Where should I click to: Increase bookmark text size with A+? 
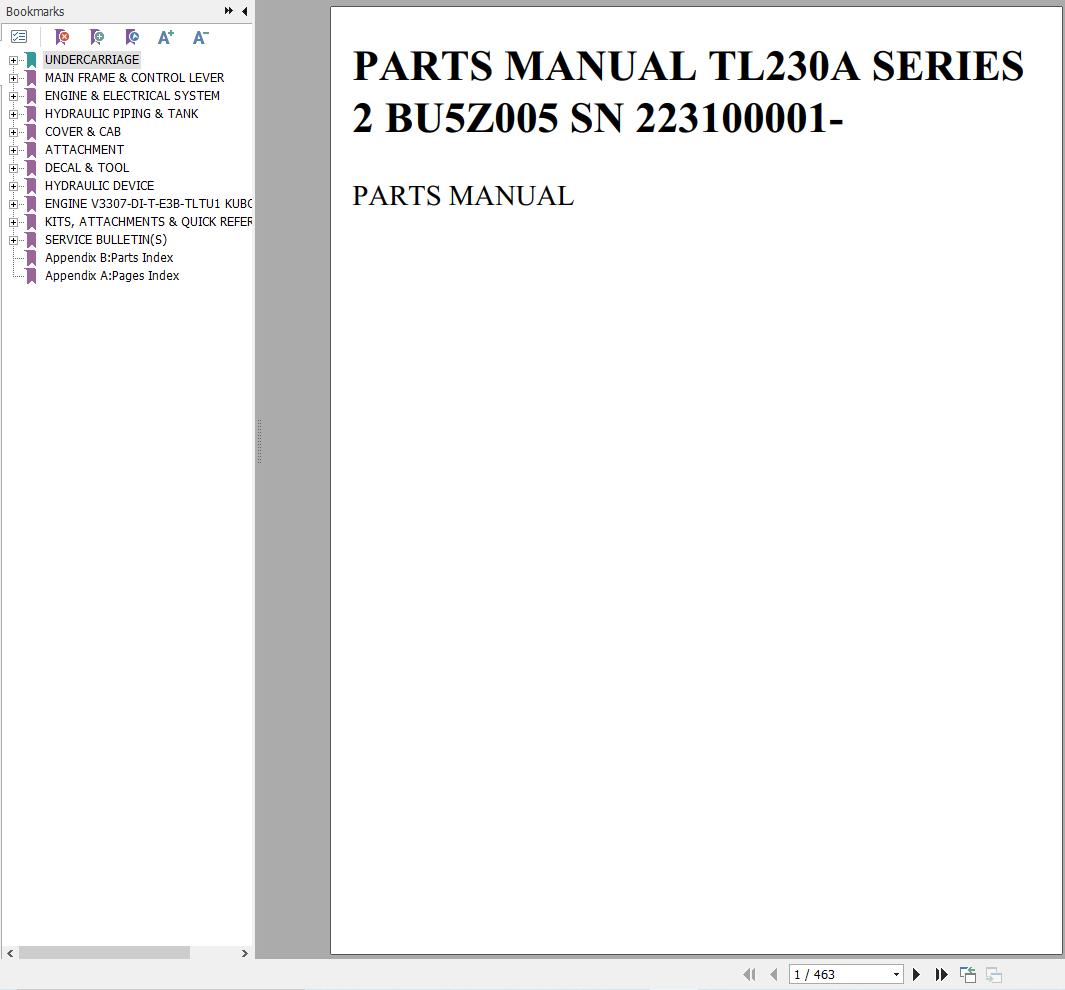pyautogui.click(x=166, y=37)
